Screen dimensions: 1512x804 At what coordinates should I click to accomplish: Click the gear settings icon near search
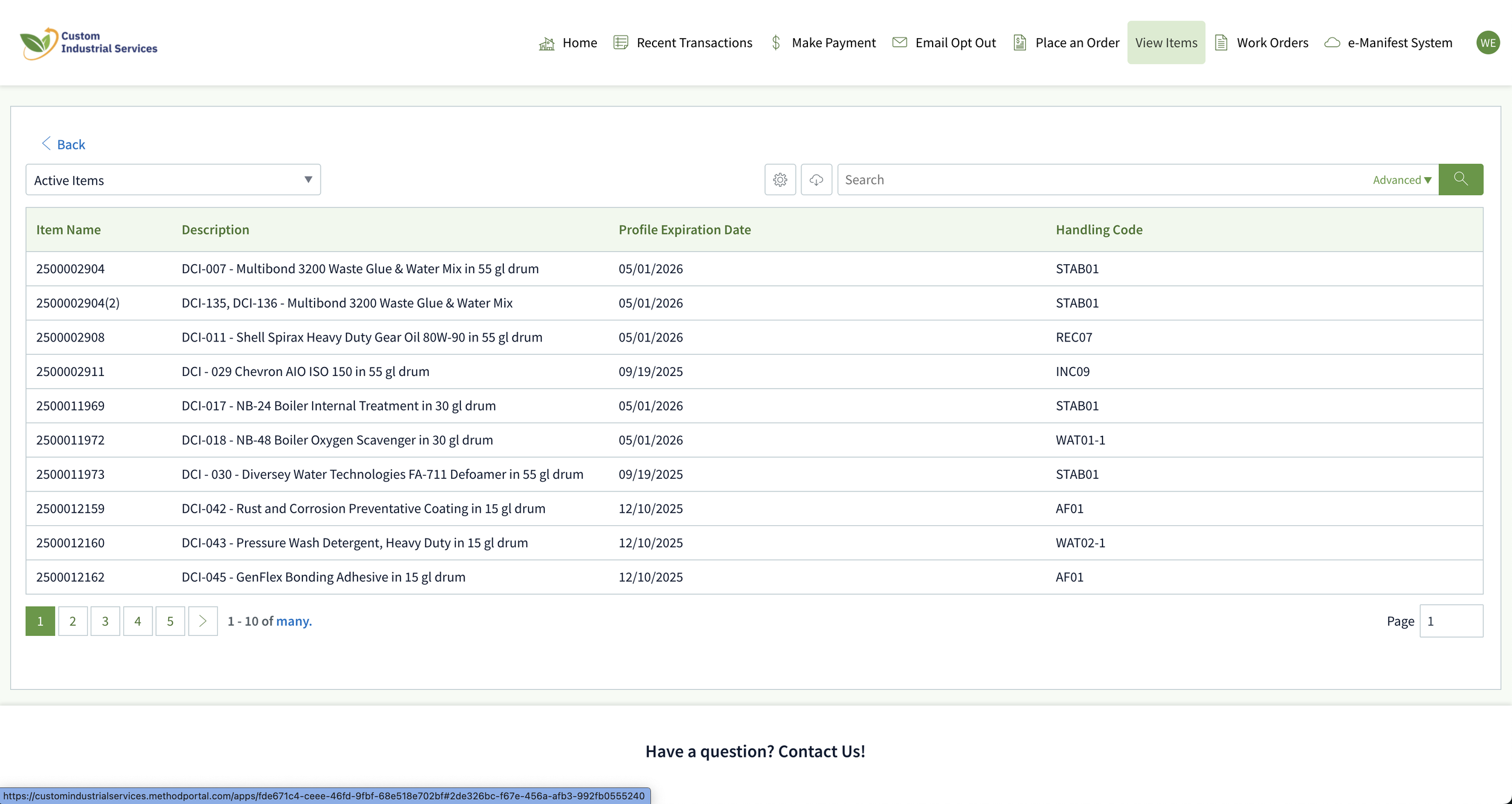pos(780,180)
